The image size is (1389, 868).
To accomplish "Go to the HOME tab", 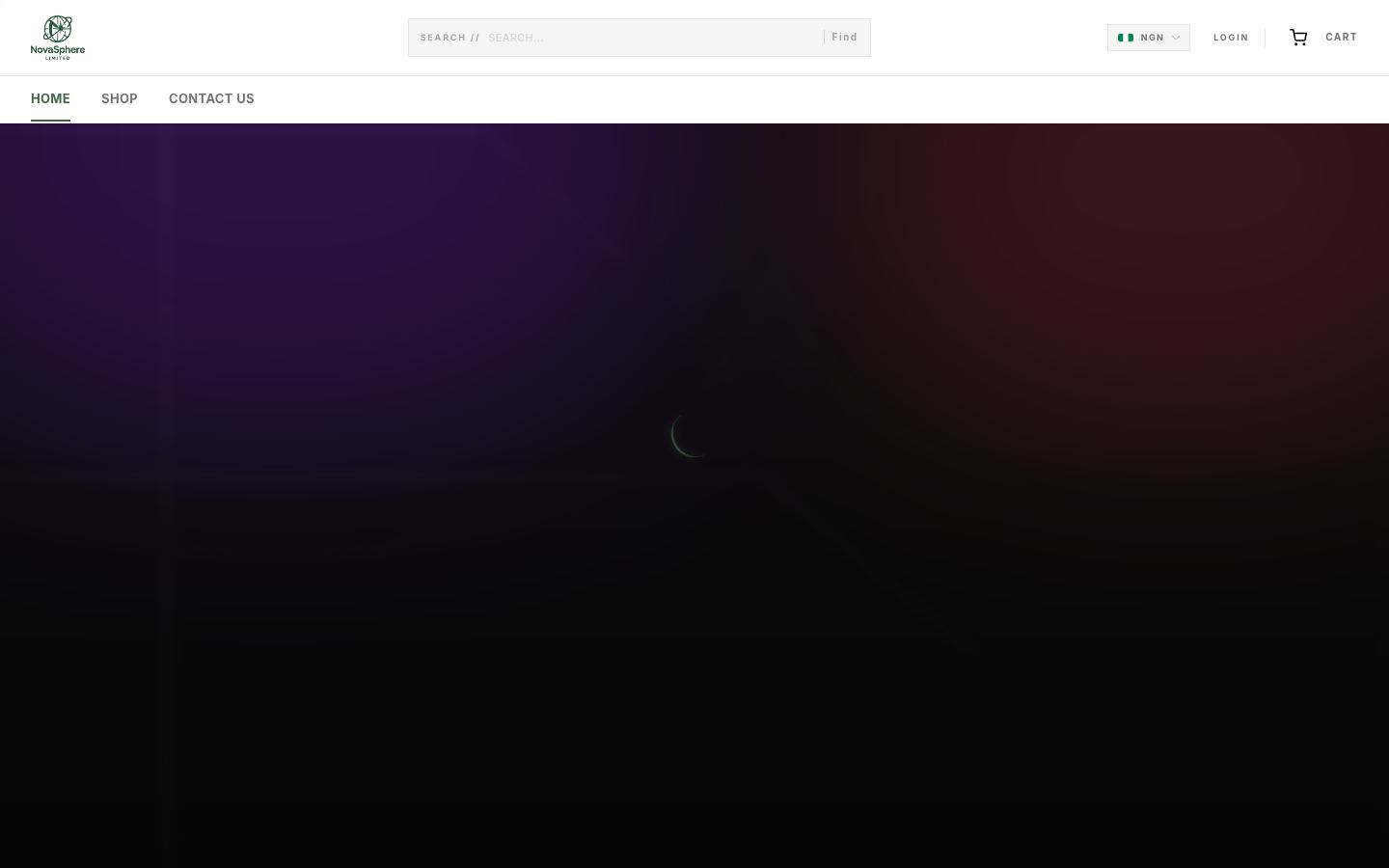I will 50,98.
